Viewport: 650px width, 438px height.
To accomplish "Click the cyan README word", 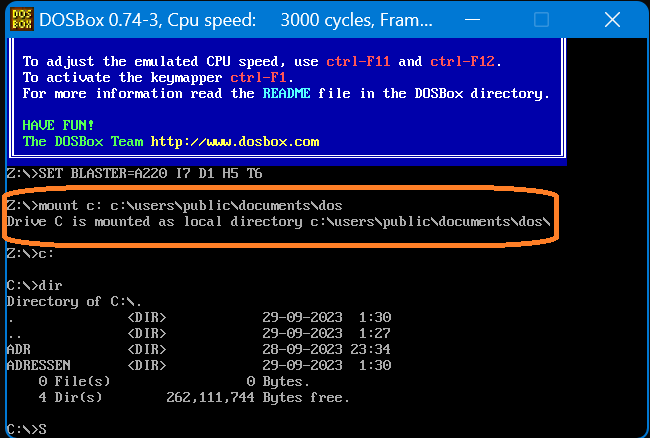I will tap(287, 93).
